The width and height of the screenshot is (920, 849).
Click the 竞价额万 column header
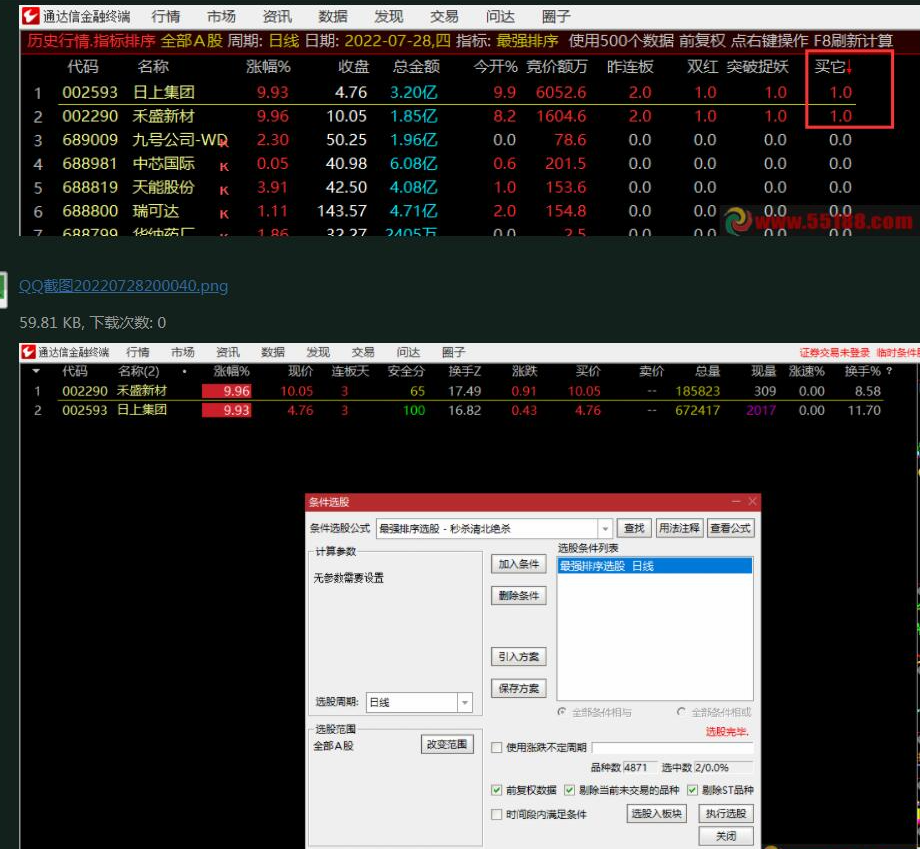tap(556, 67)
